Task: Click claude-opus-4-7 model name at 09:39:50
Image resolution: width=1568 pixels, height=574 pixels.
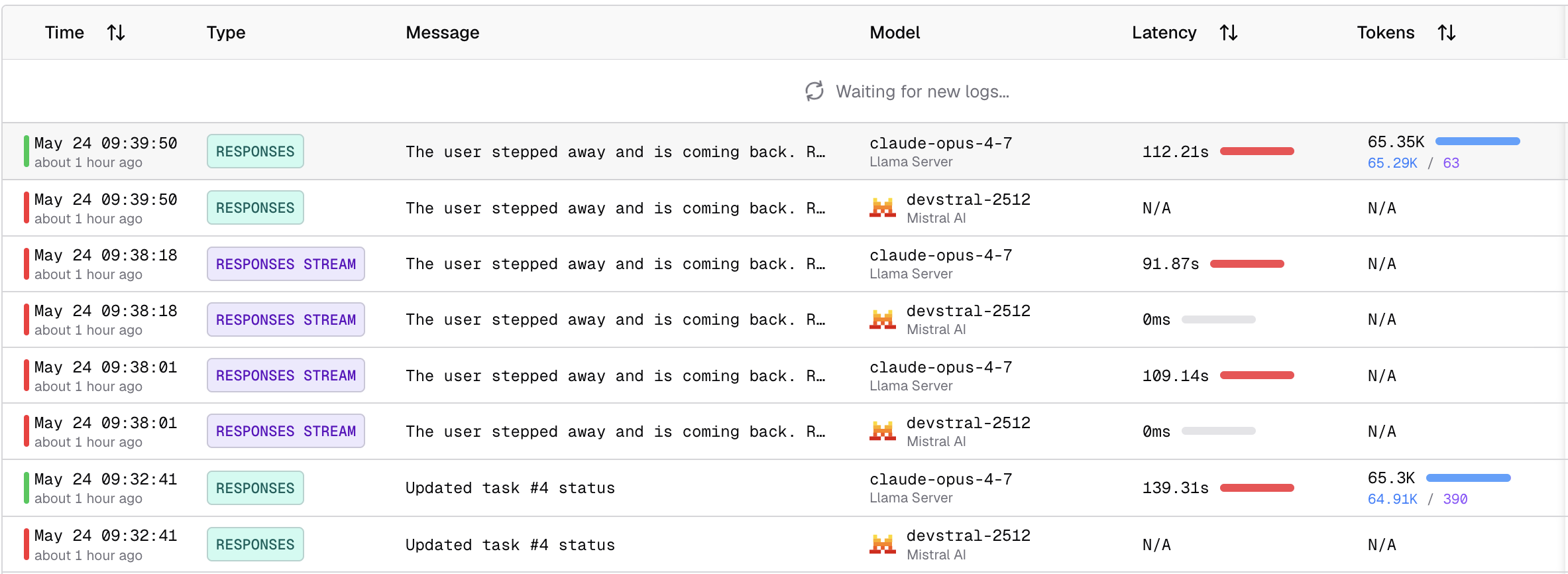Action: (x=941, y=143)
